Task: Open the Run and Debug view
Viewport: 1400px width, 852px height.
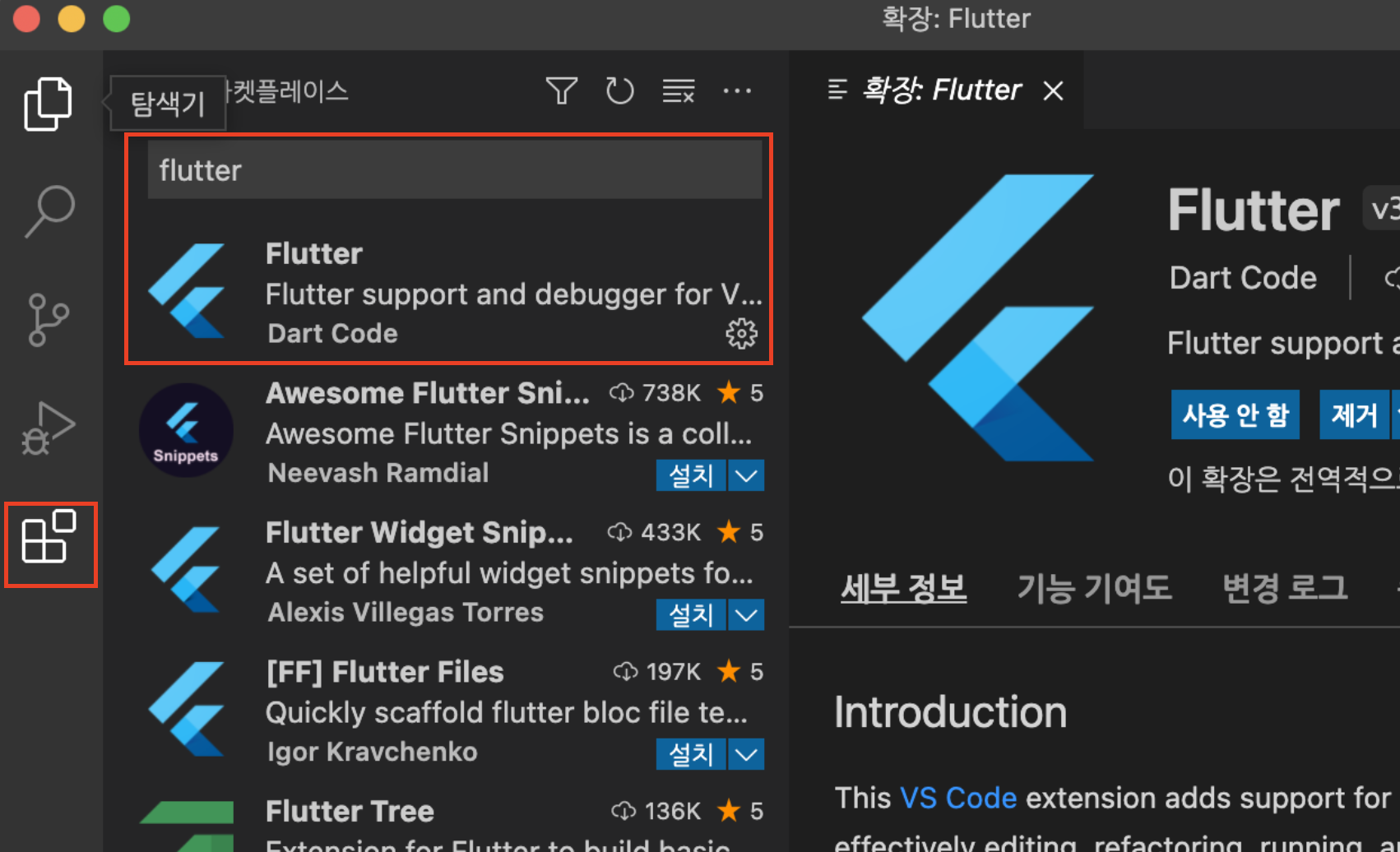Action: coord(47,428)
